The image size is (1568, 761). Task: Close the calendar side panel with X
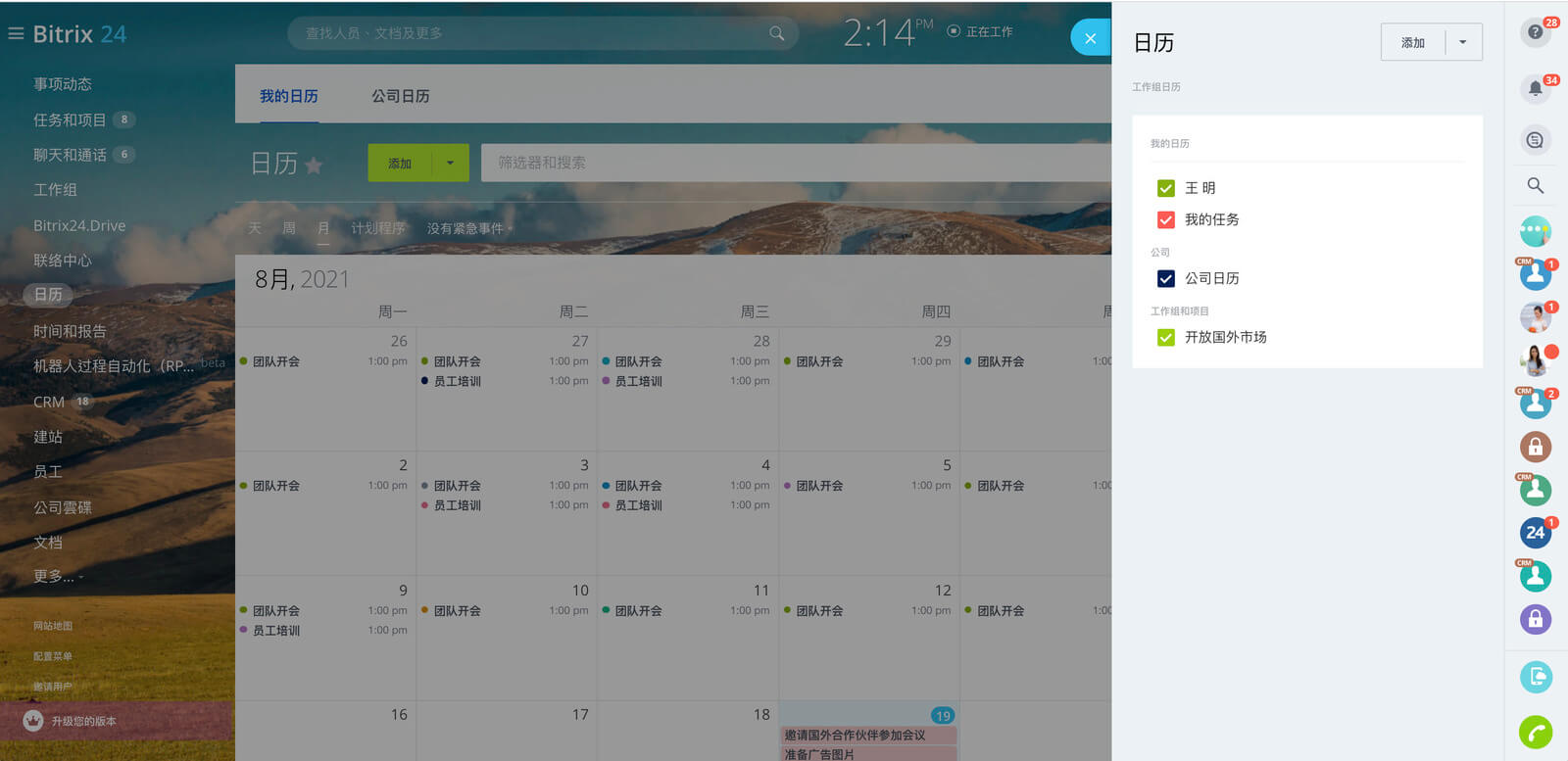(1091, 38)
